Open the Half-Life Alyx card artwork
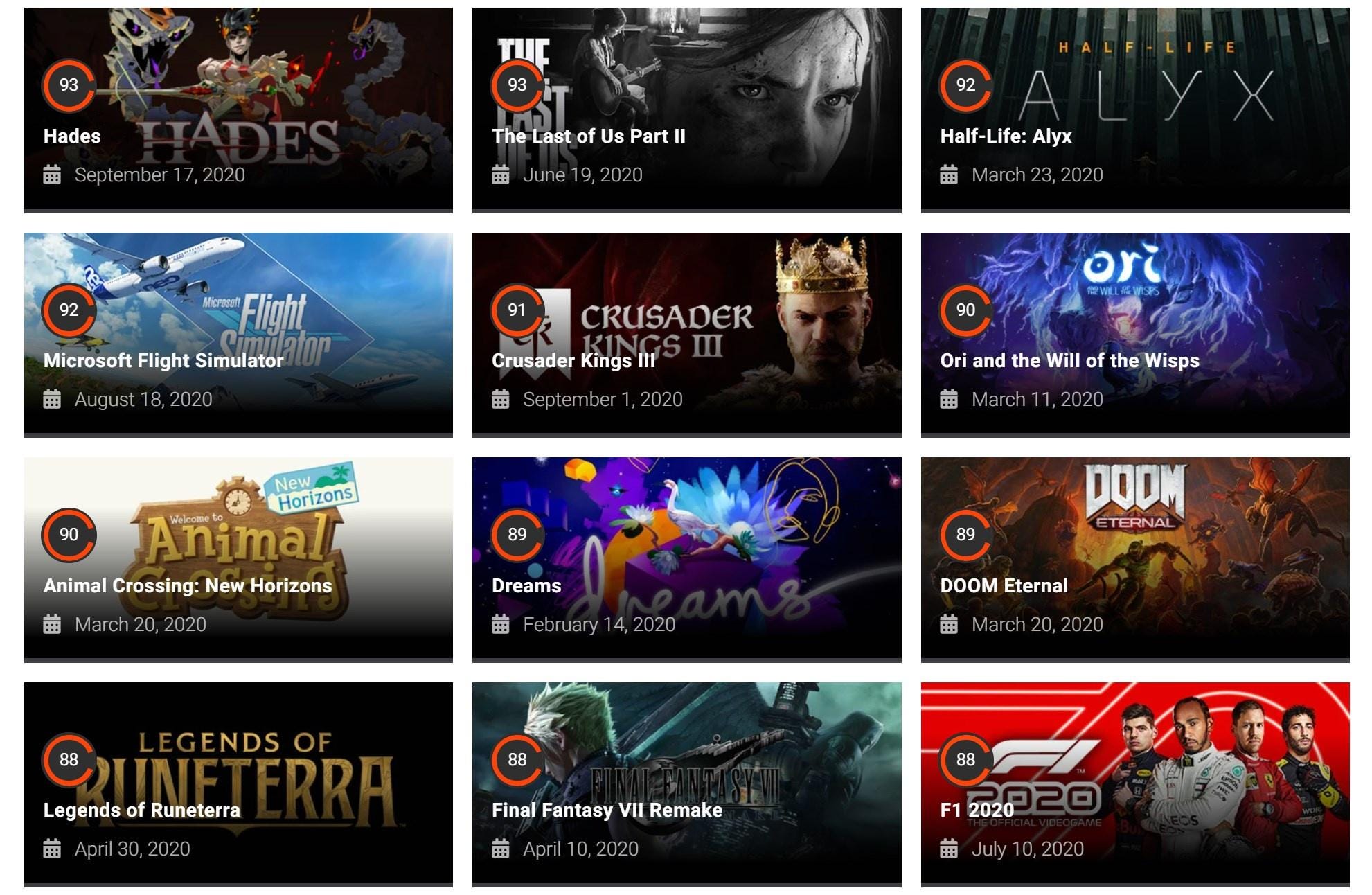 pyautogui.click(x=1135, y=109)
